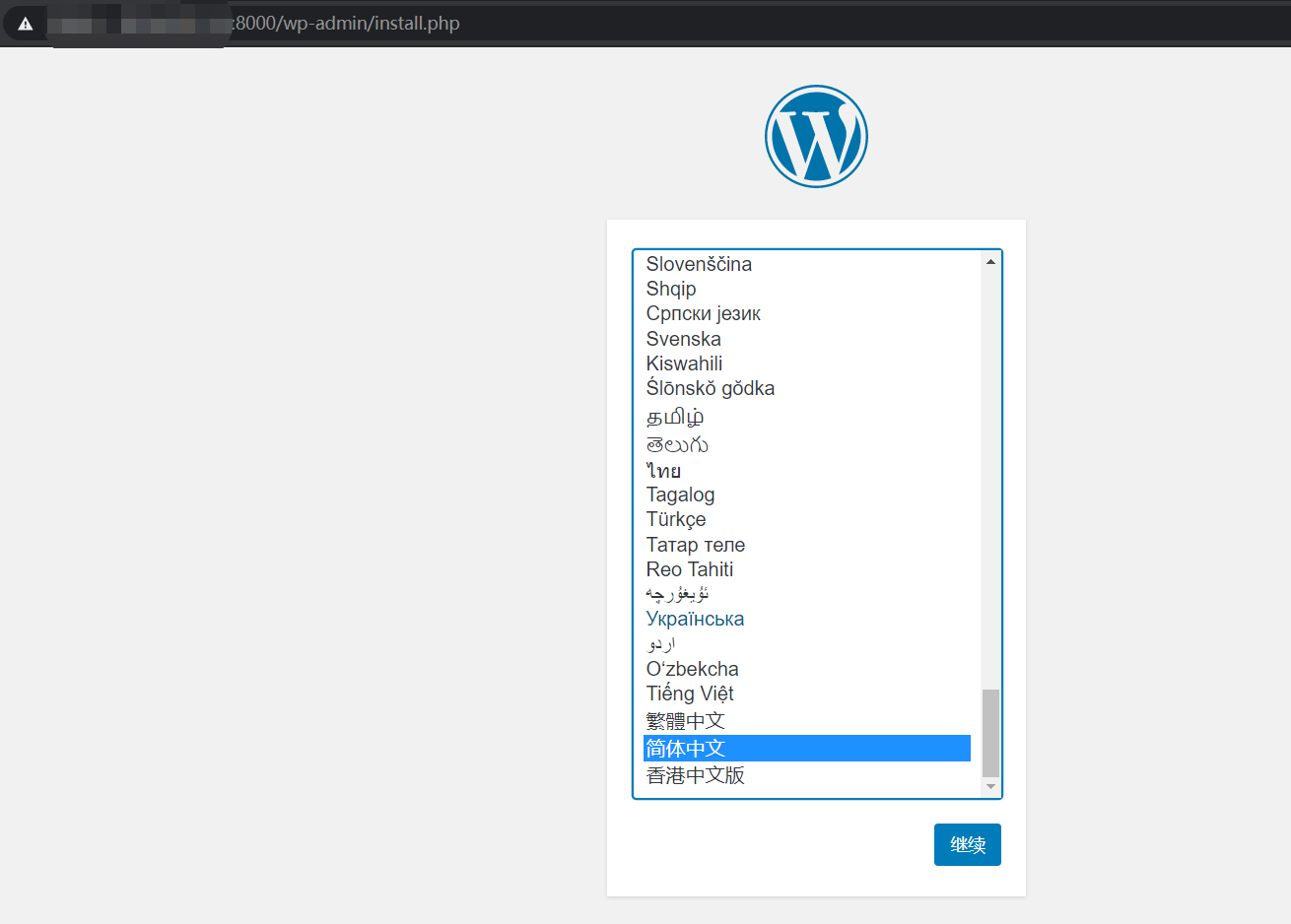
Task: Select Türkçe language
Action: tap(807, 519)
